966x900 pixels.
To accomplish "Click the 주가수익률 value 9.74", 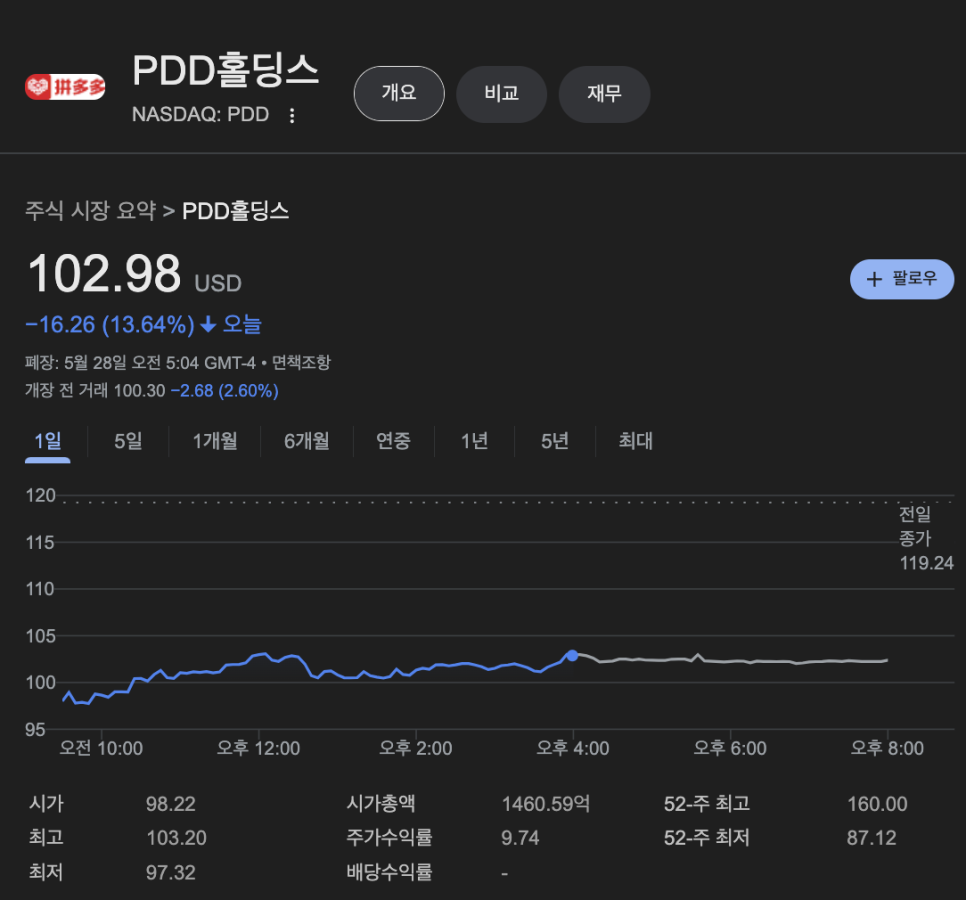I will coord(520,838).
